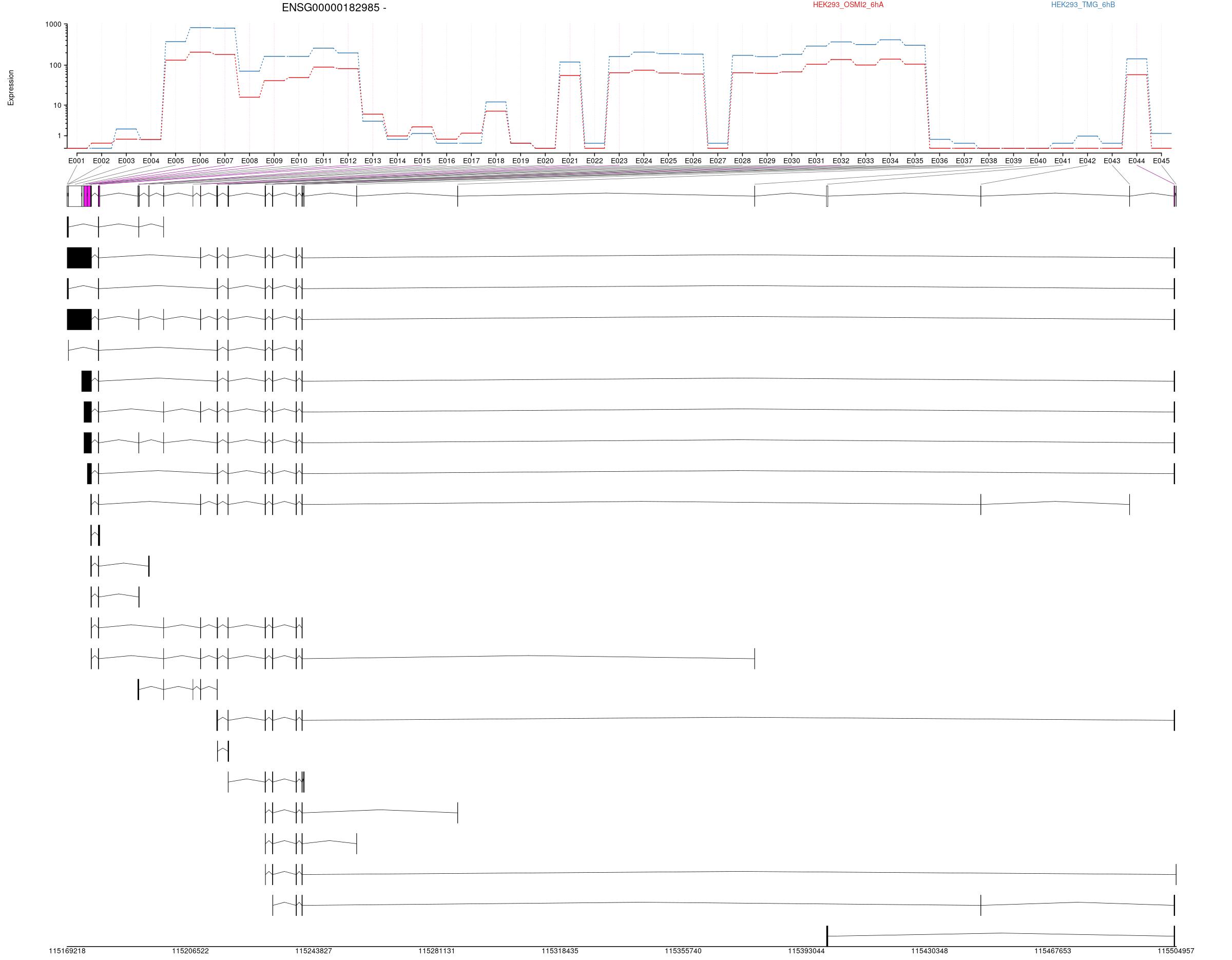This screenshot has width=1232, height=960.
Task: Click exon label E002
Action: 102,161
